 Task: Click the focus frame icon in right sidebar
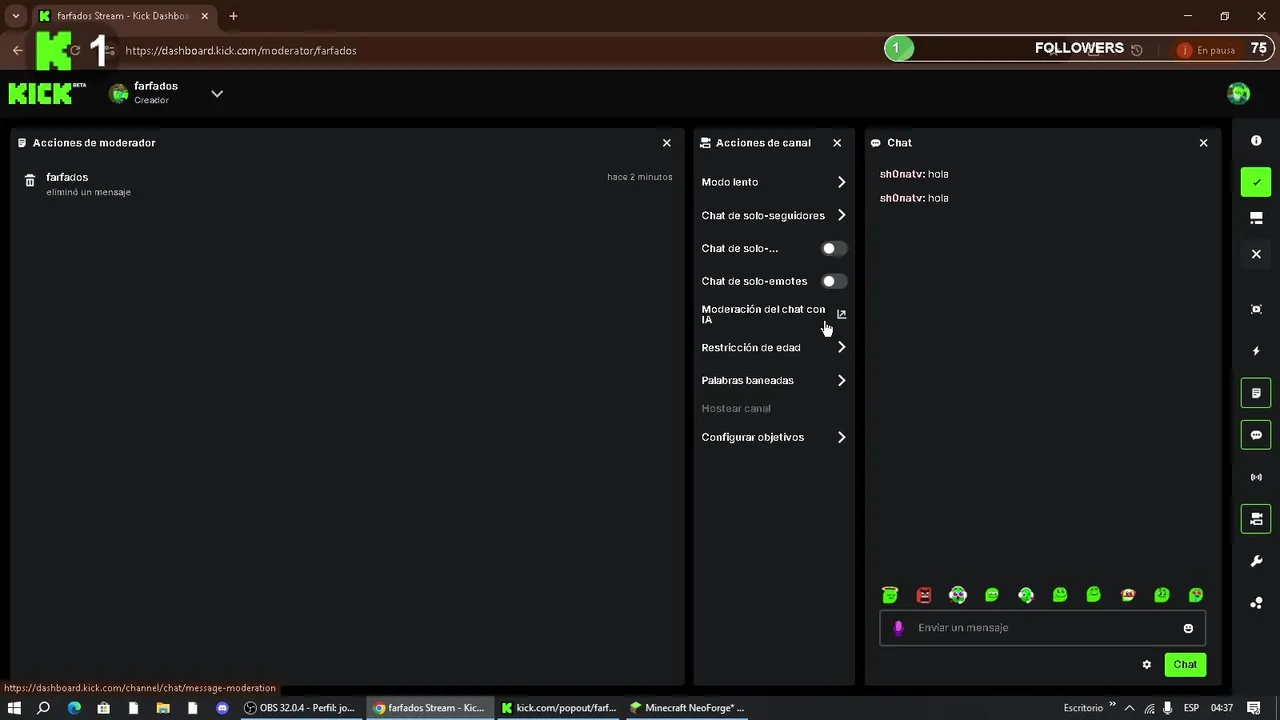point(1256,309)
